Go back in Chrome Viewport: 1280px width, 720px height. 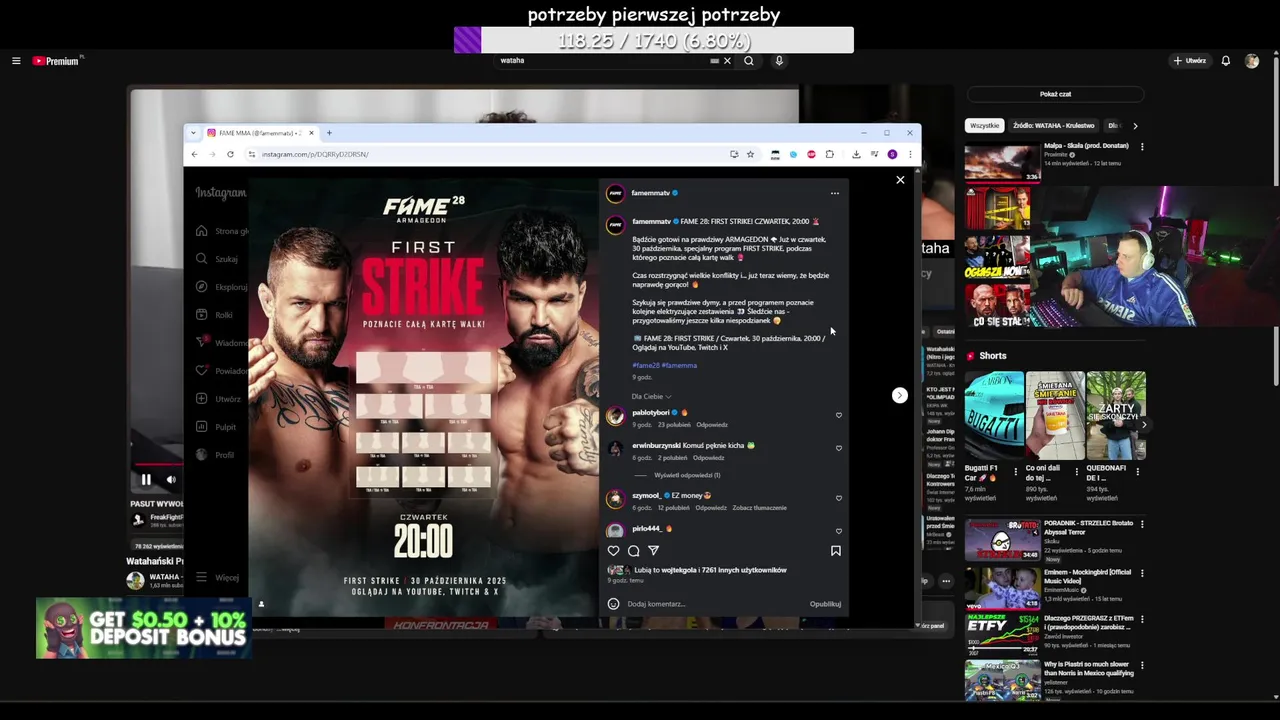(194, 154)
